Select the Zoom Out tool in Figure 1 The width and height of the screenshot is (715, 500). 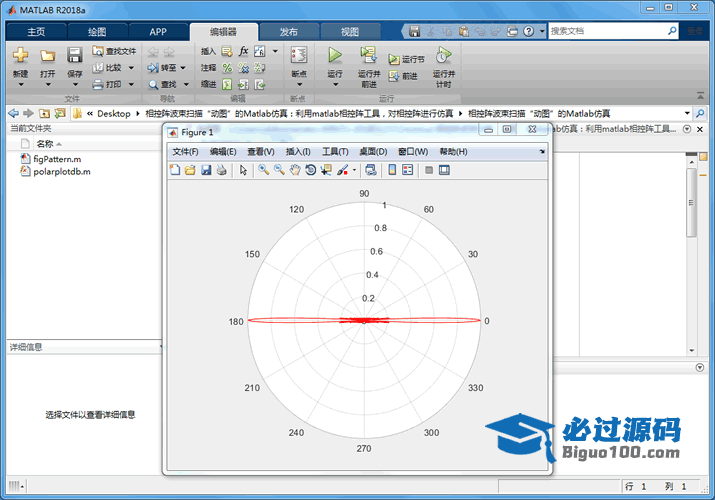pos(279,170)
